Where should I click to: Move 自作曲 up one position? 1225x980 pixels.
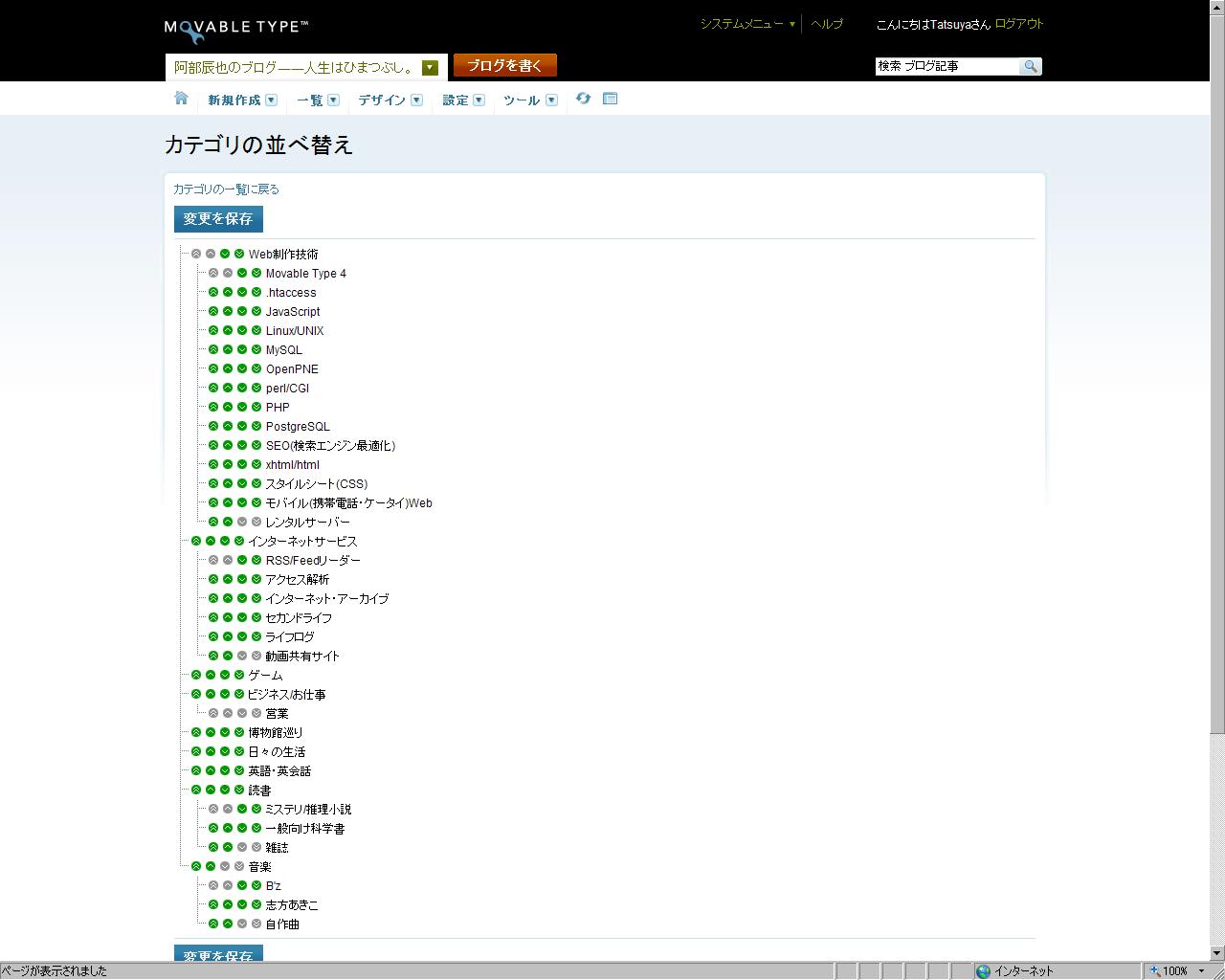tap(228, 924)
